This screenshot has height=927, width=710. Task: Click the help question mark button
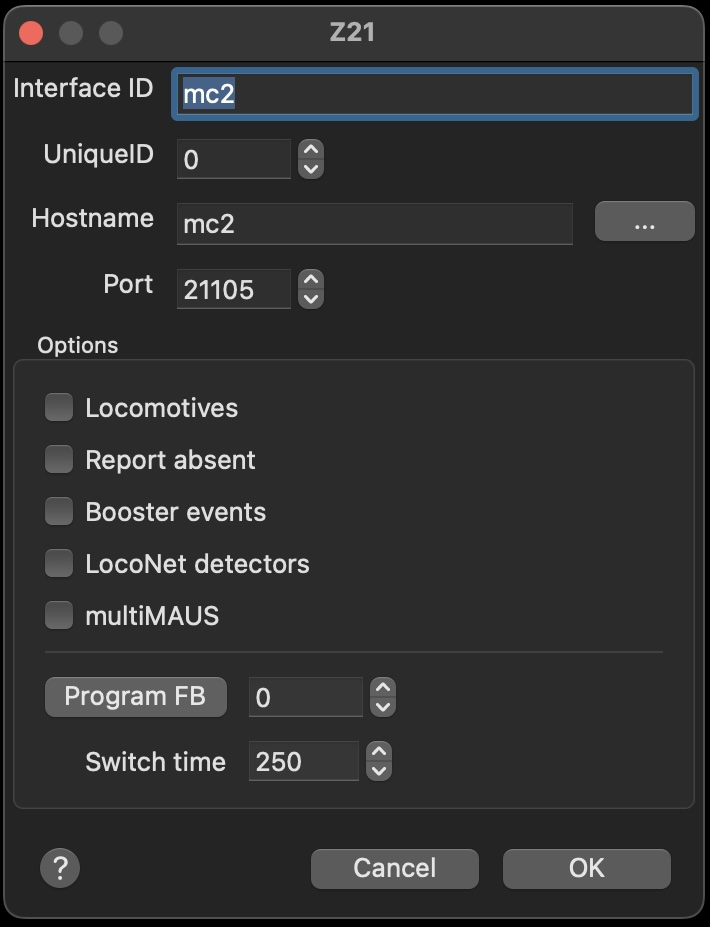pyautogui.click(x=60, y=867)
